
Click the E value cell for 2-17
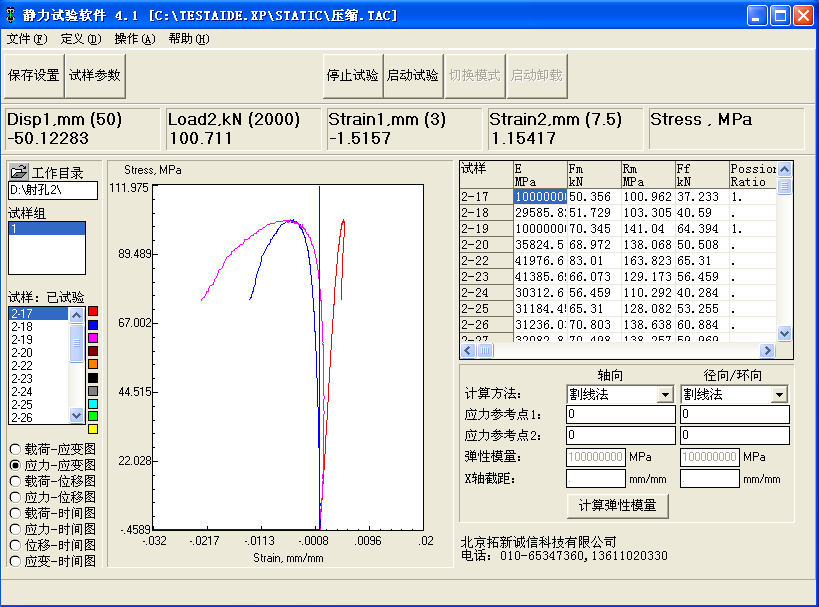pos(540,197)
